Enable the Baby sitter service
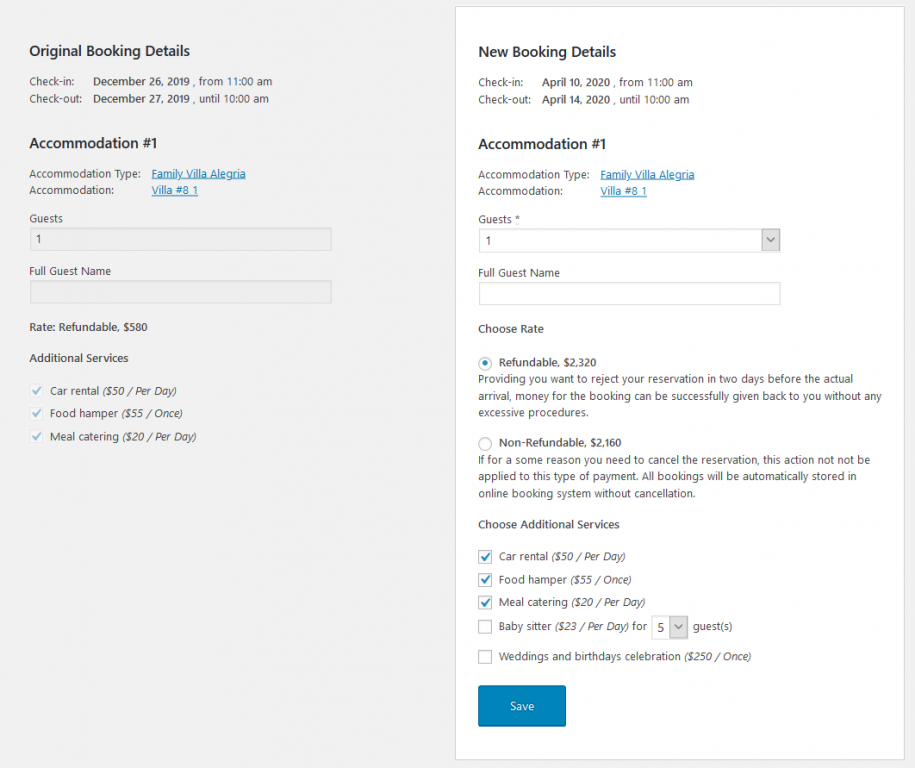This screenshot has height=768, width=915. click(x=485, y=627)
